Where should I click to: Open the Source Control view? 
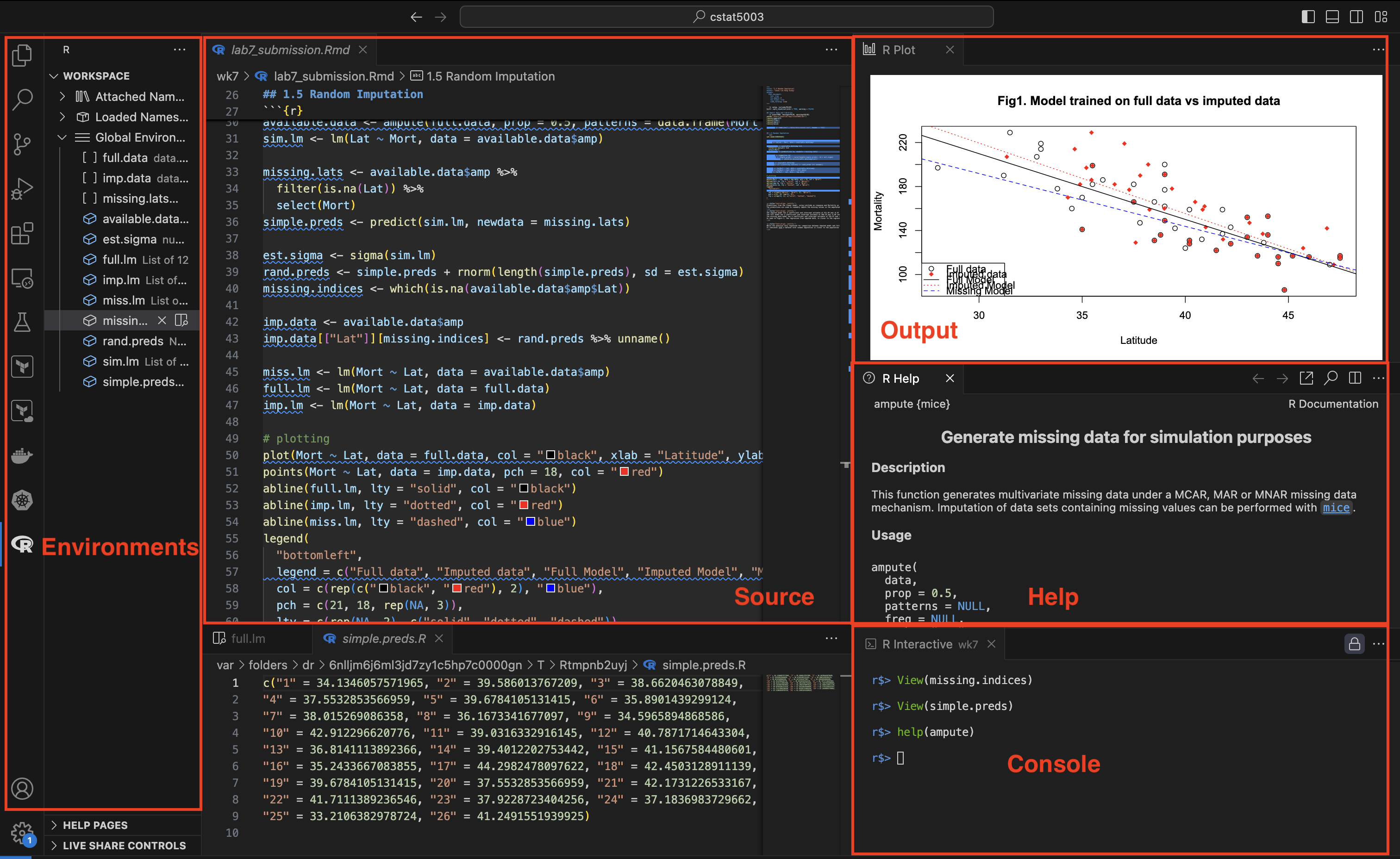coord(22,144)
